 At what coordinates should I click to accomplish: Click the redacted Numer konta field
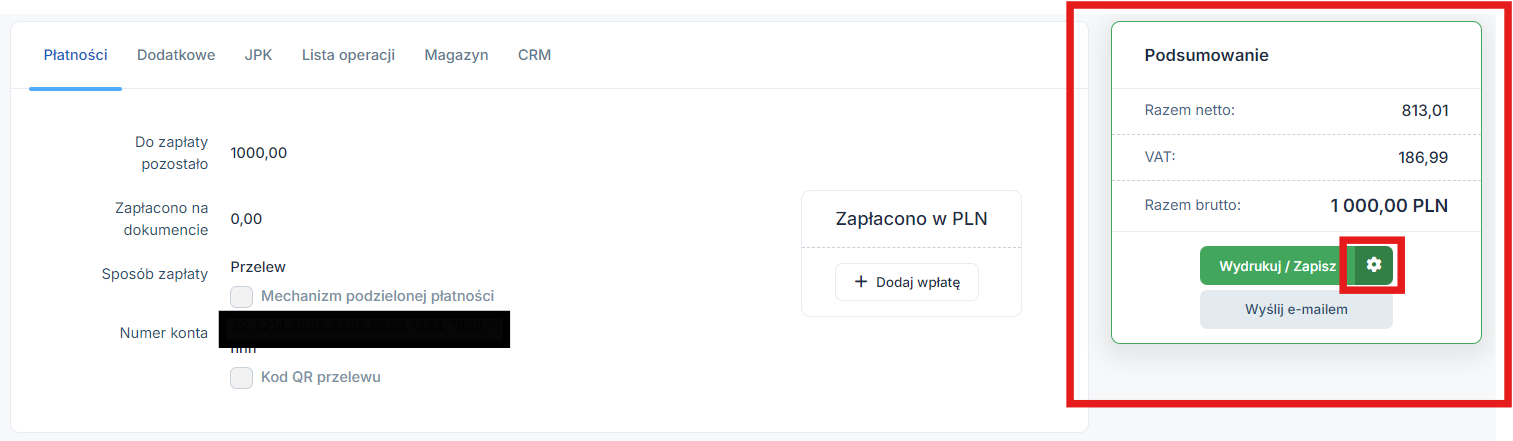[364, 329]
